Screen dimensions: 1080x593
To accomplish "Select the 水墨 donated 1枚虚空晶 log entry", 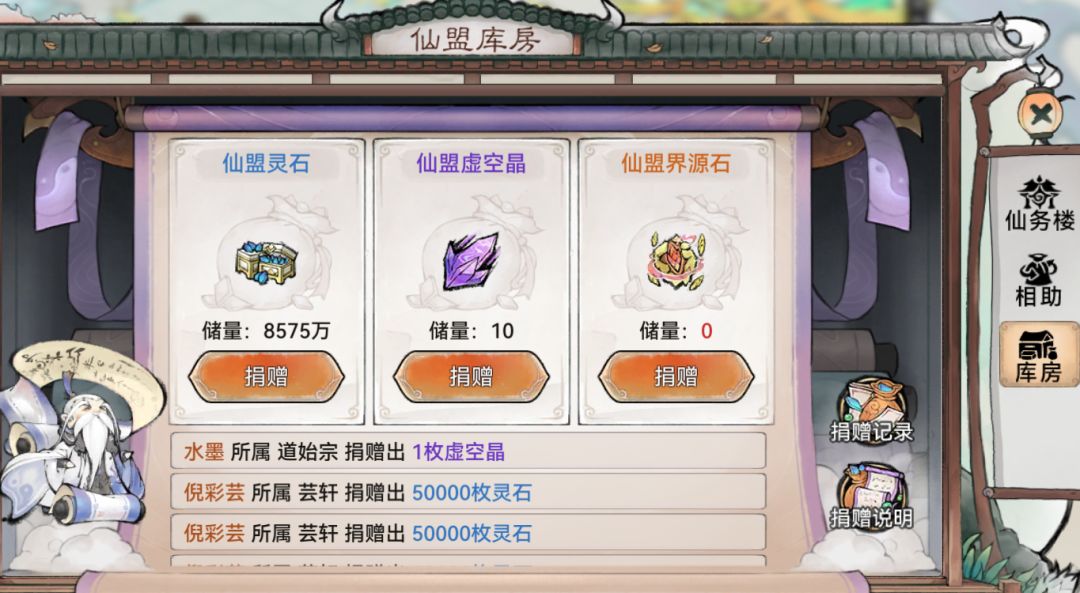I will [468, 452].
